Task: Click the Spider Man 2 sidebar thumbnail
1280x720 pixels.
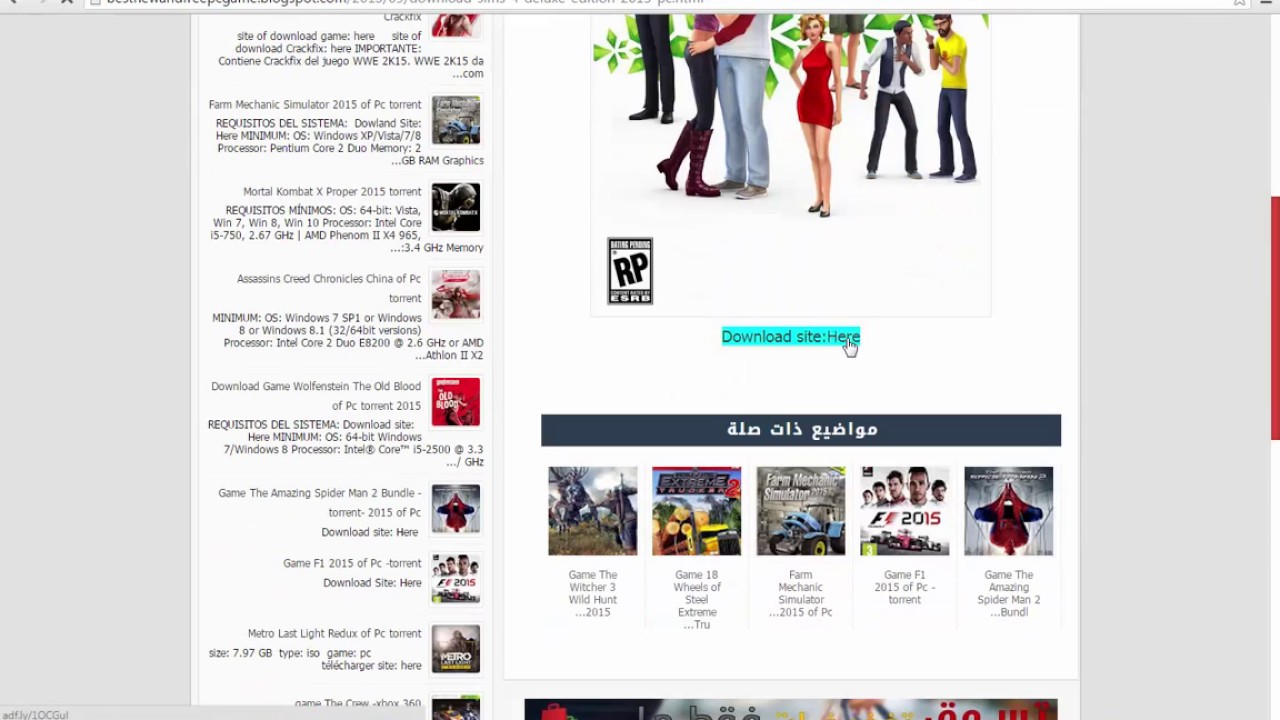Action: point(456,509)
